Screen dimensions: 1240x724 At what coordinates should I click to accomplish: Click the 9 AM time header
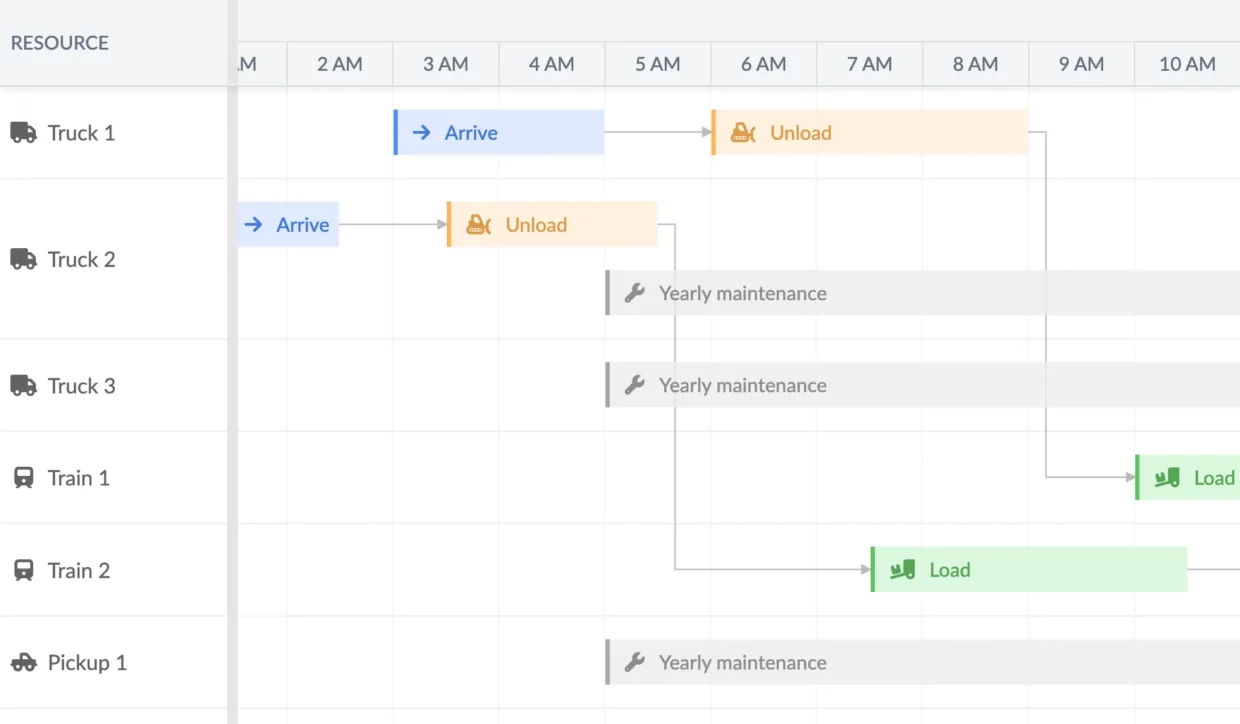click(1081, 64)
